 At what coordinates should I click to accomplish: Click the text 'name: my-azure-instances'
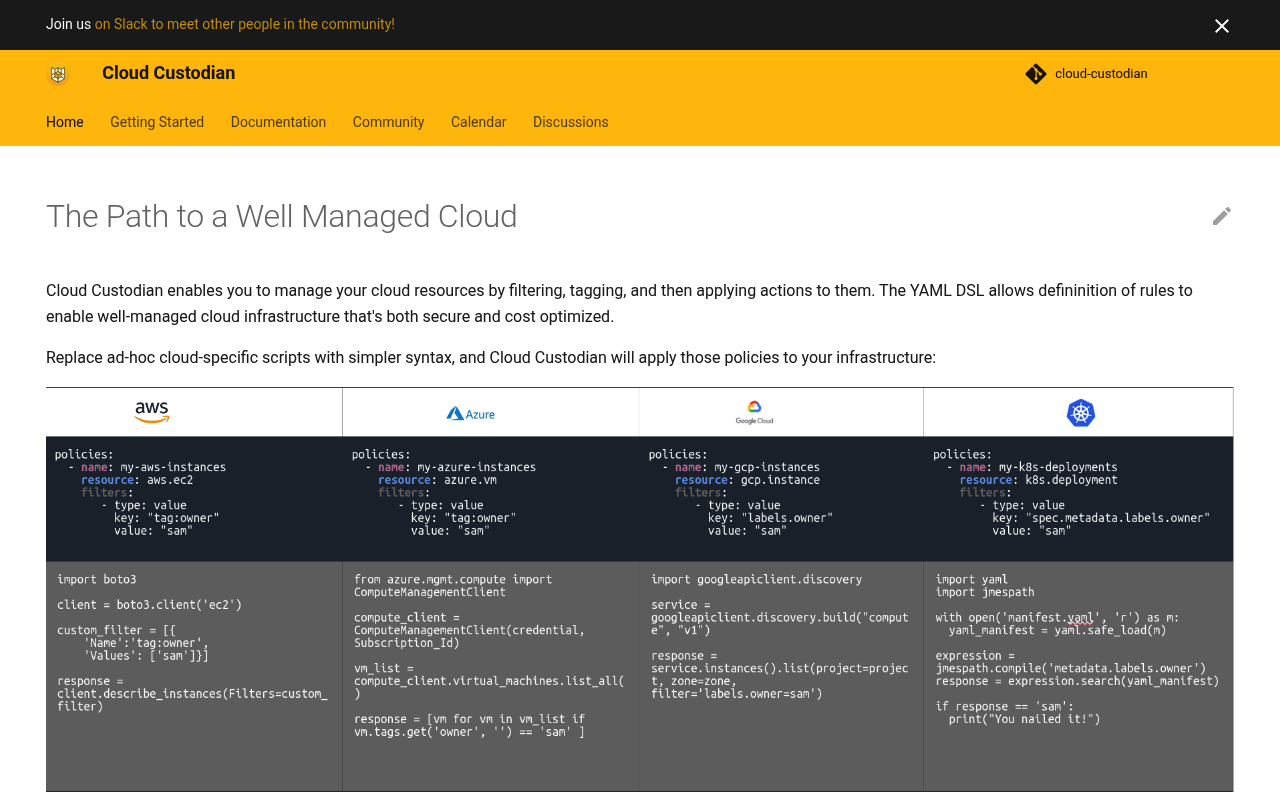click(457, 467)
